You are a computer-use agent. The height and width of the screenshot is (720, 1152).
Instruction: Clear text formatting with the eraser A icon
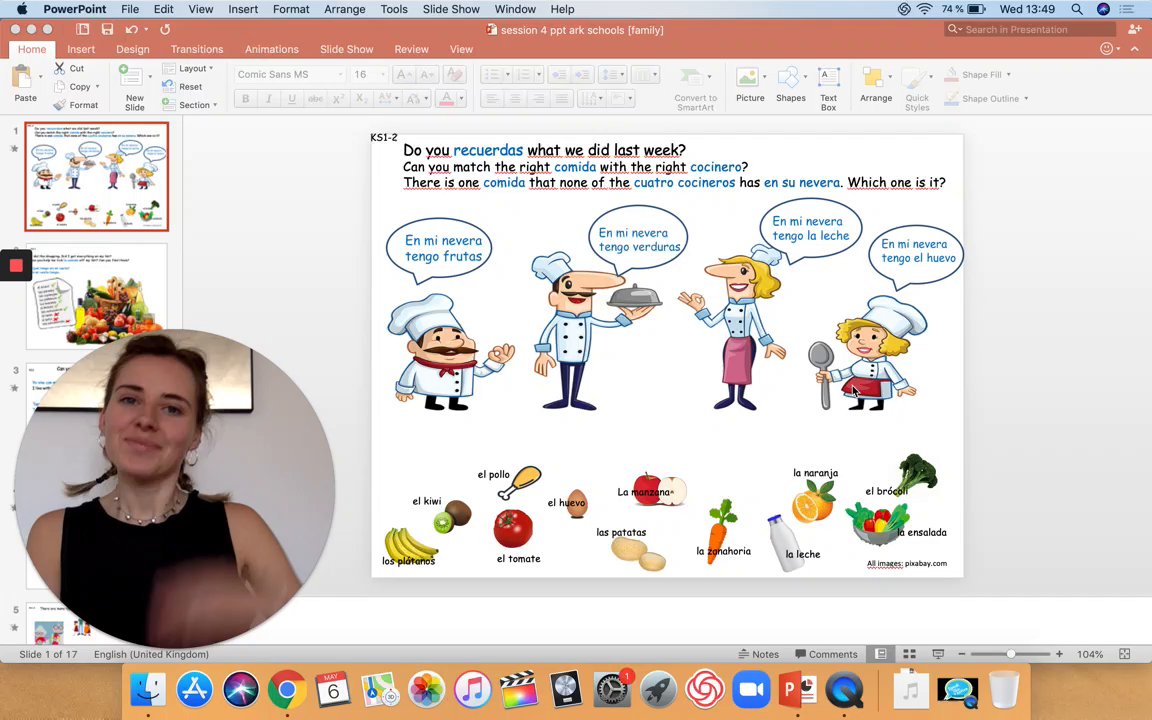[455, 74]
